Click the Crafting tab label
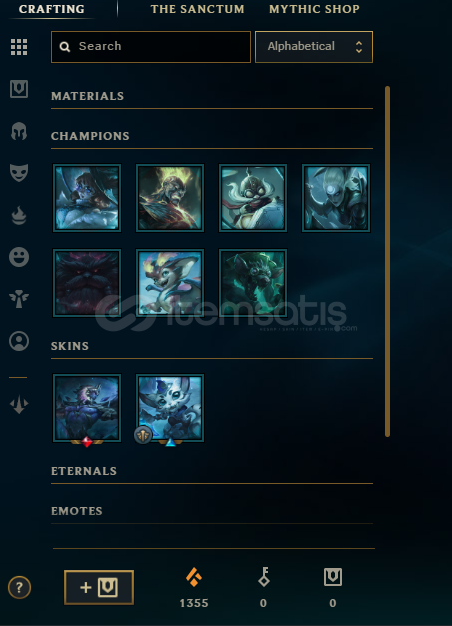This screenshot has height=626, width=452. click(x=52, y=9)
